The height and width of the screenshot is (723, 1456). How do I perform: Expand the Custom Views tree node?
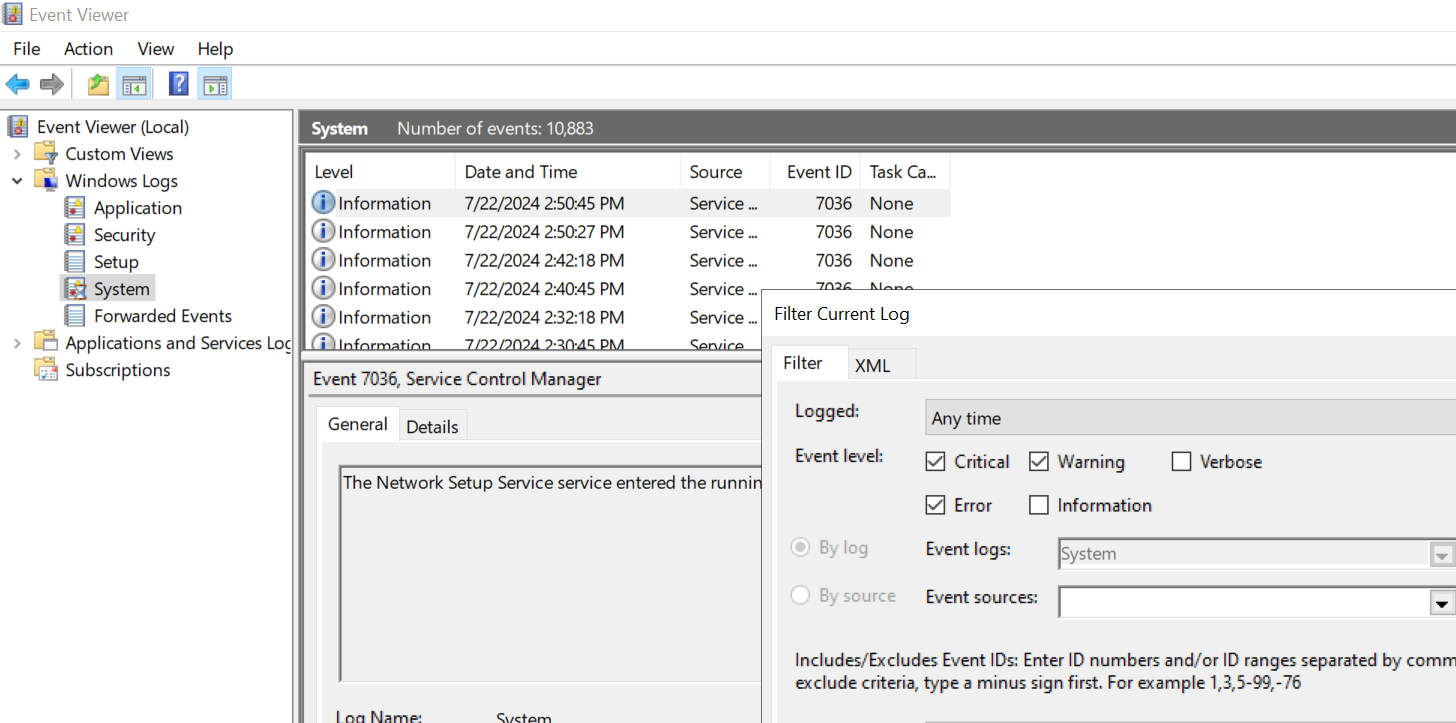click(17, 154)
